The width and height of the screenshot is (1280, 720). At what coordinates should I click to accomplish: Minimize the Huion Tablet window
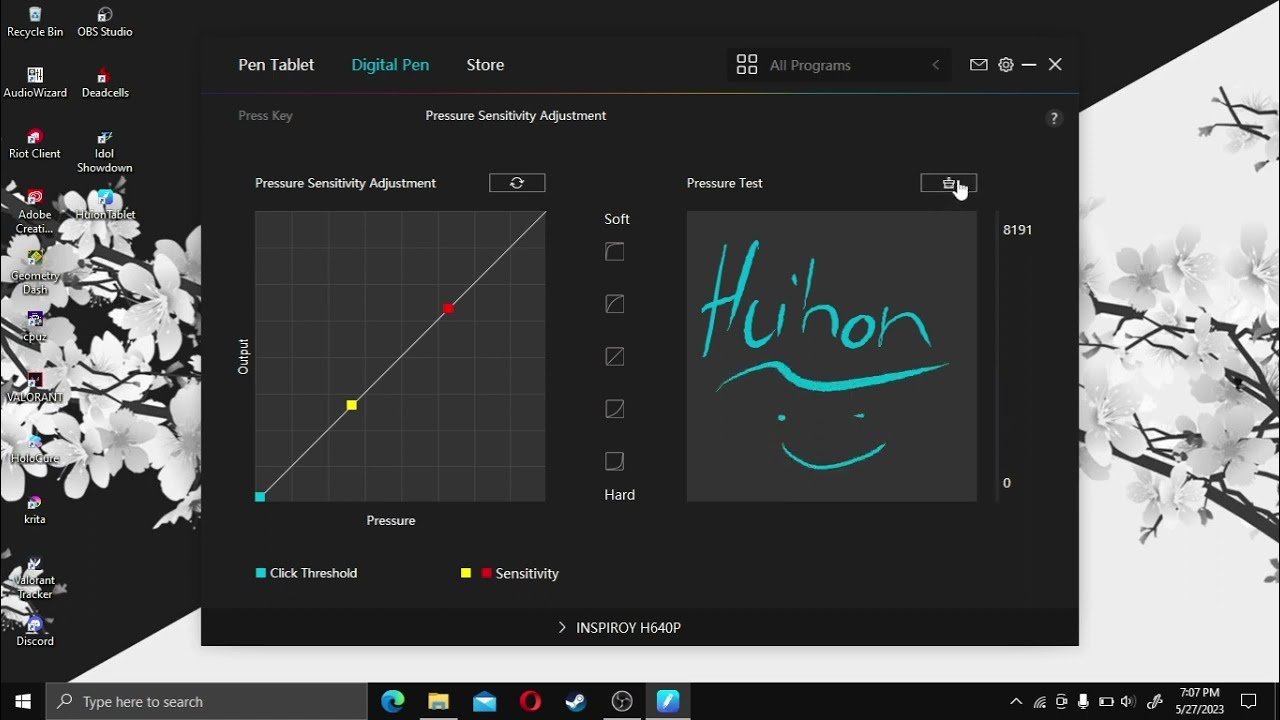pyautogui.click(x=1029, y=65)
